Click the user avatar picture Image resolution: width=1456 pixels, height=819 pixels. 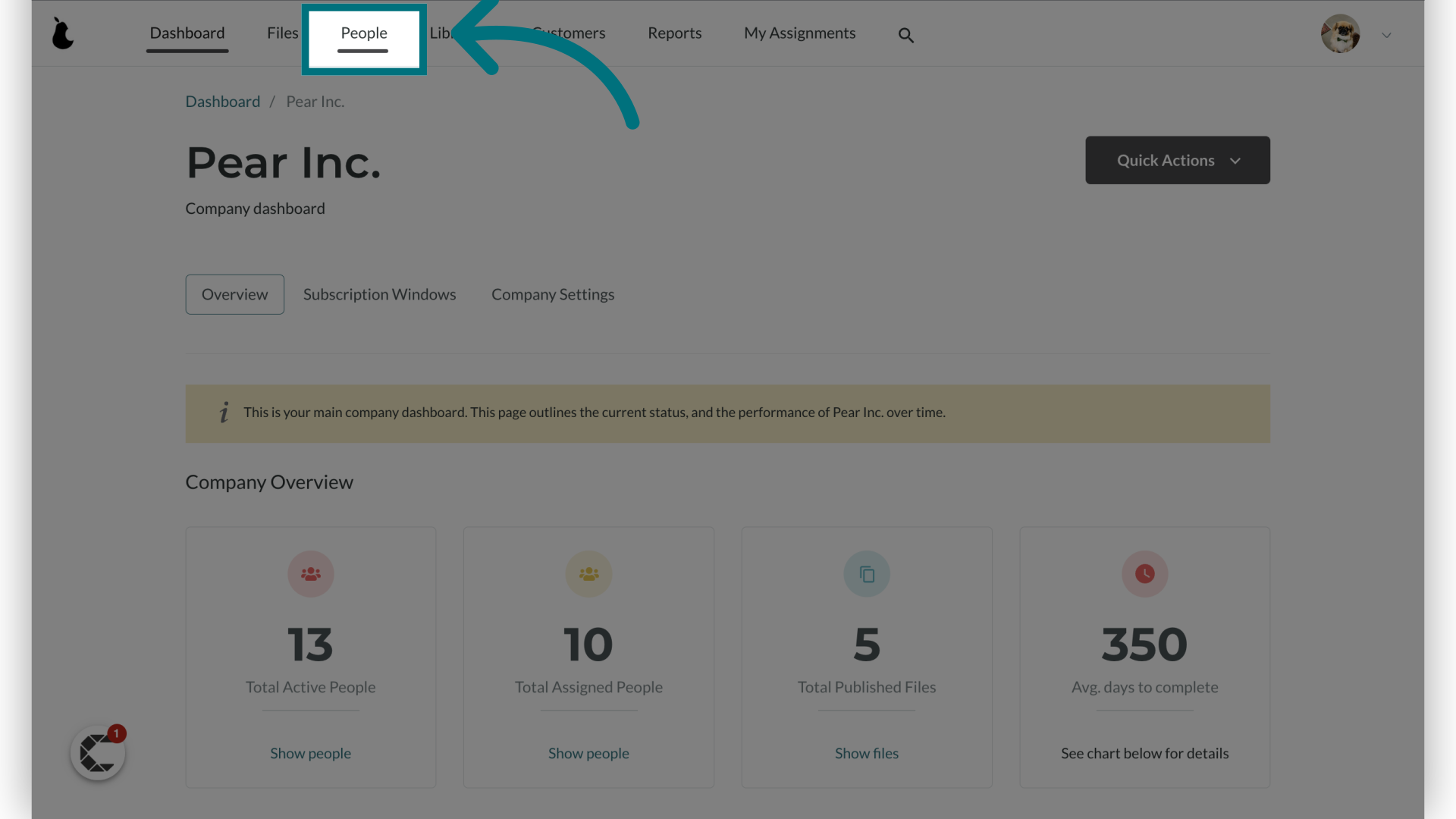(1340, 34)
